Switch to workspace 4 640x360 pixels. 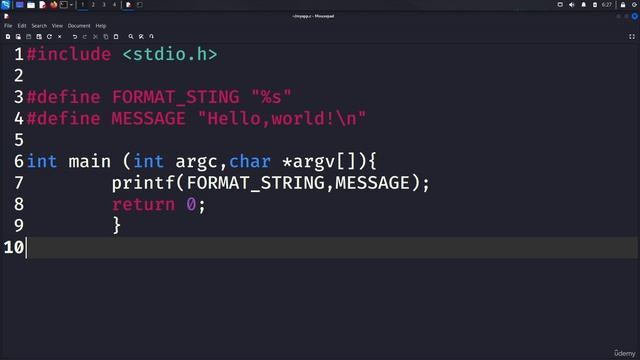click(114, 5)
